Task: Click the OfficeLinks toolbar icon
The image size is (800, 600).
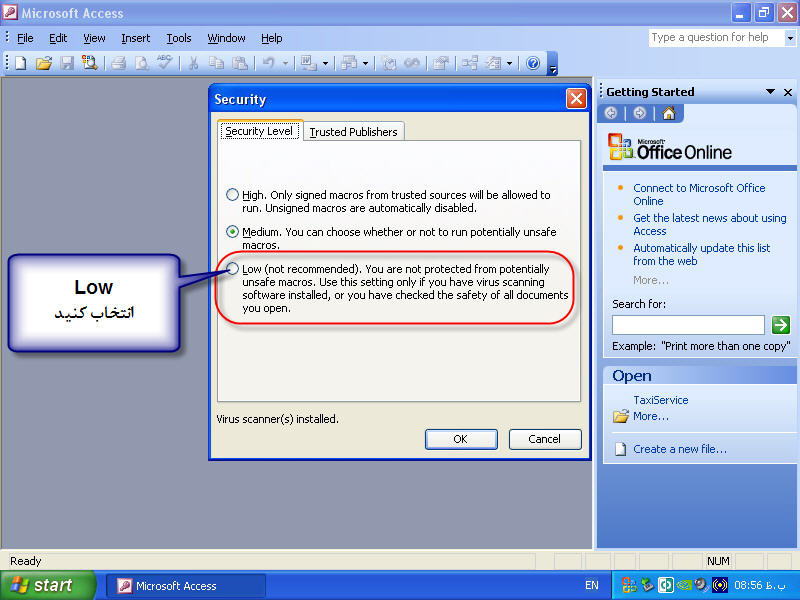Action: coord(309,63)
